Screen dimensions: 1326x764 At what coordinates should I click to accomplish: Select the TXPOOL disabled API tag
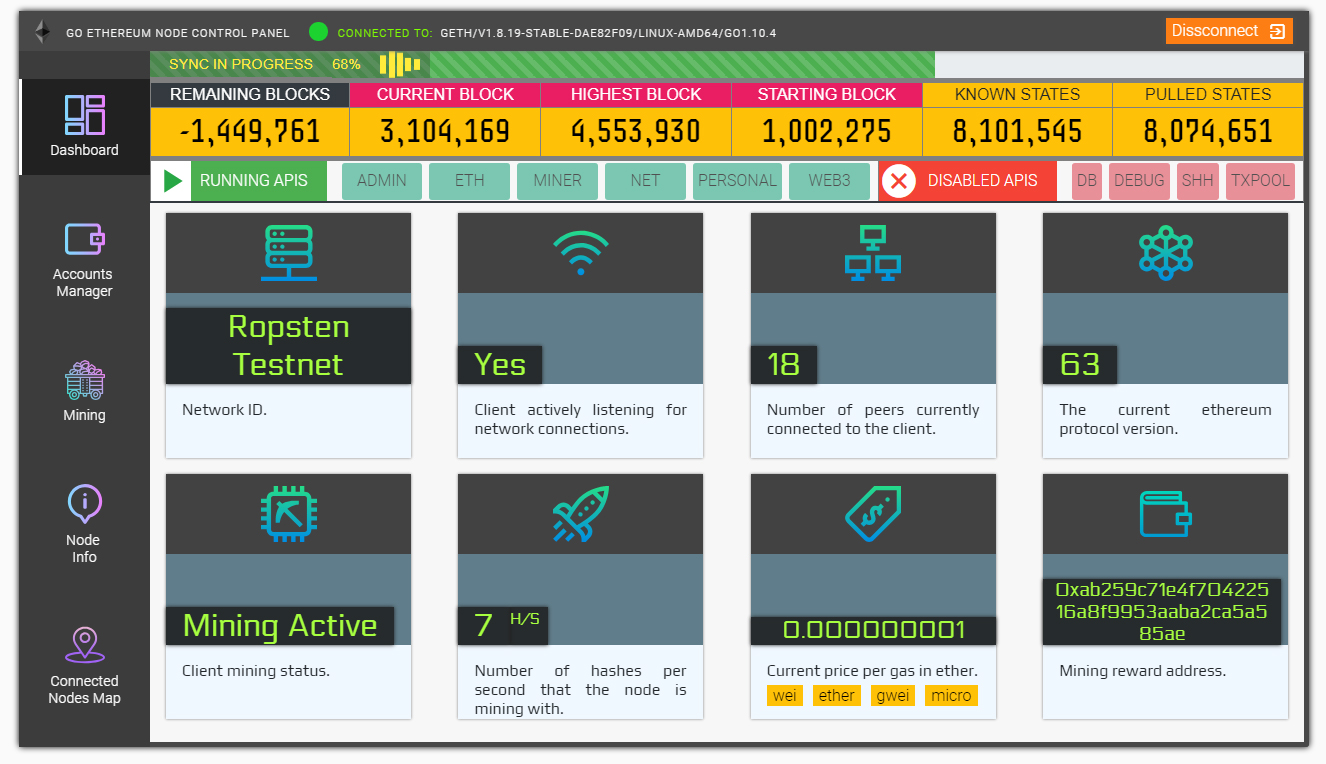tap(1260, 181)
